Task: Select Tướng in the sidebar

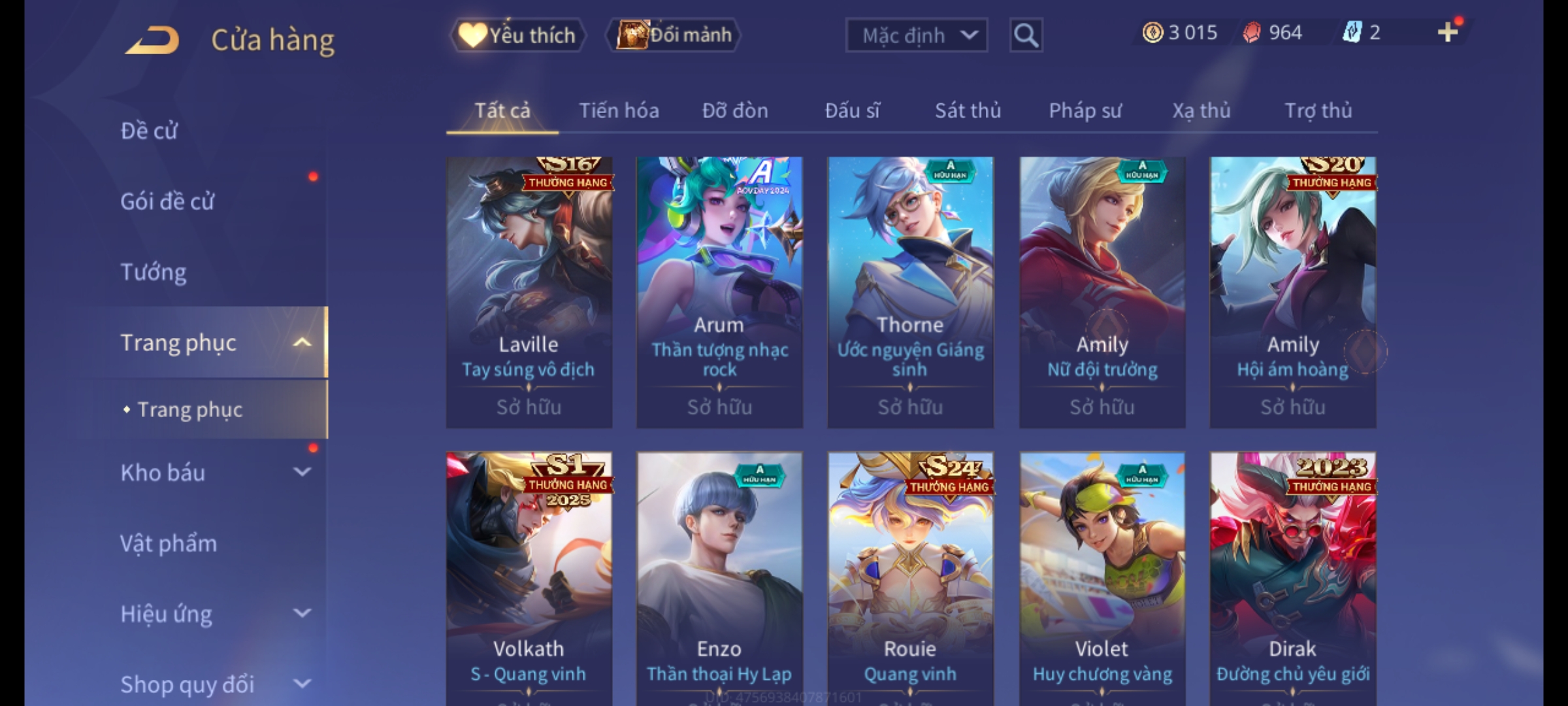Action: pos(154,272)
